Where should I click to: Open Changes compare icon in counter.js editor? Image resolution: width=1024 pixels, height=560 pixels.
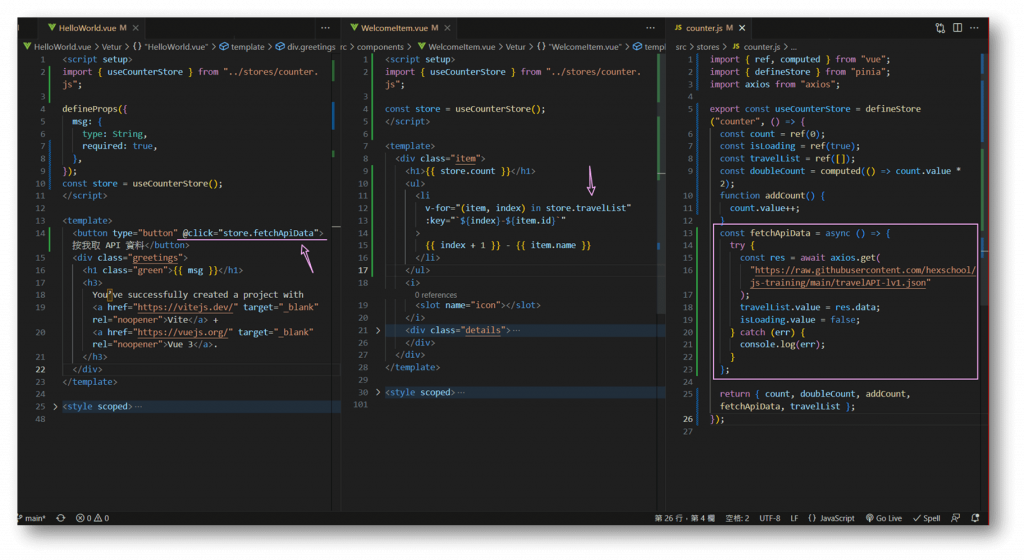(x=939, y=28)
